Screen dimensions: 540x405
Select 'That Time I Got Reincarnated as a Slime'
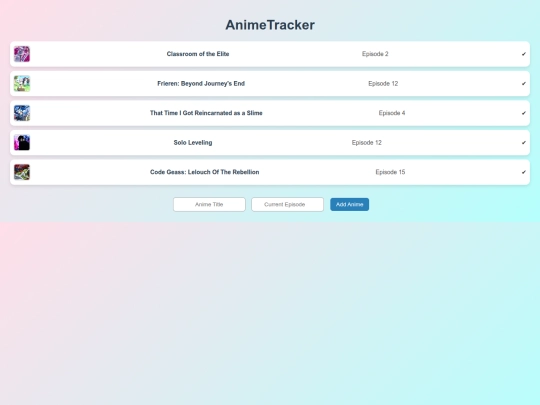(x=206, y=113)
